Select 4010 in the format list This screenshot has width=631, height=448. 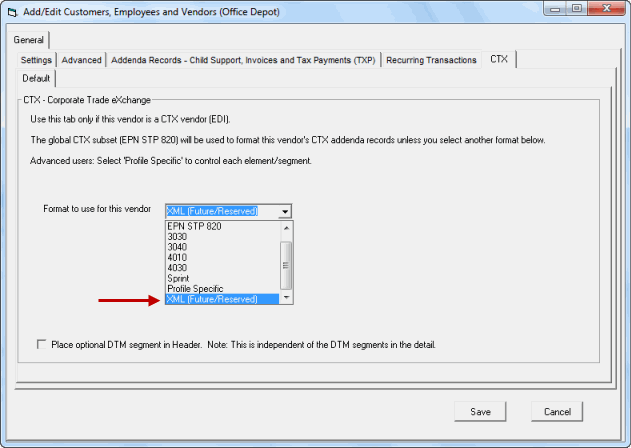pos(178,258)
